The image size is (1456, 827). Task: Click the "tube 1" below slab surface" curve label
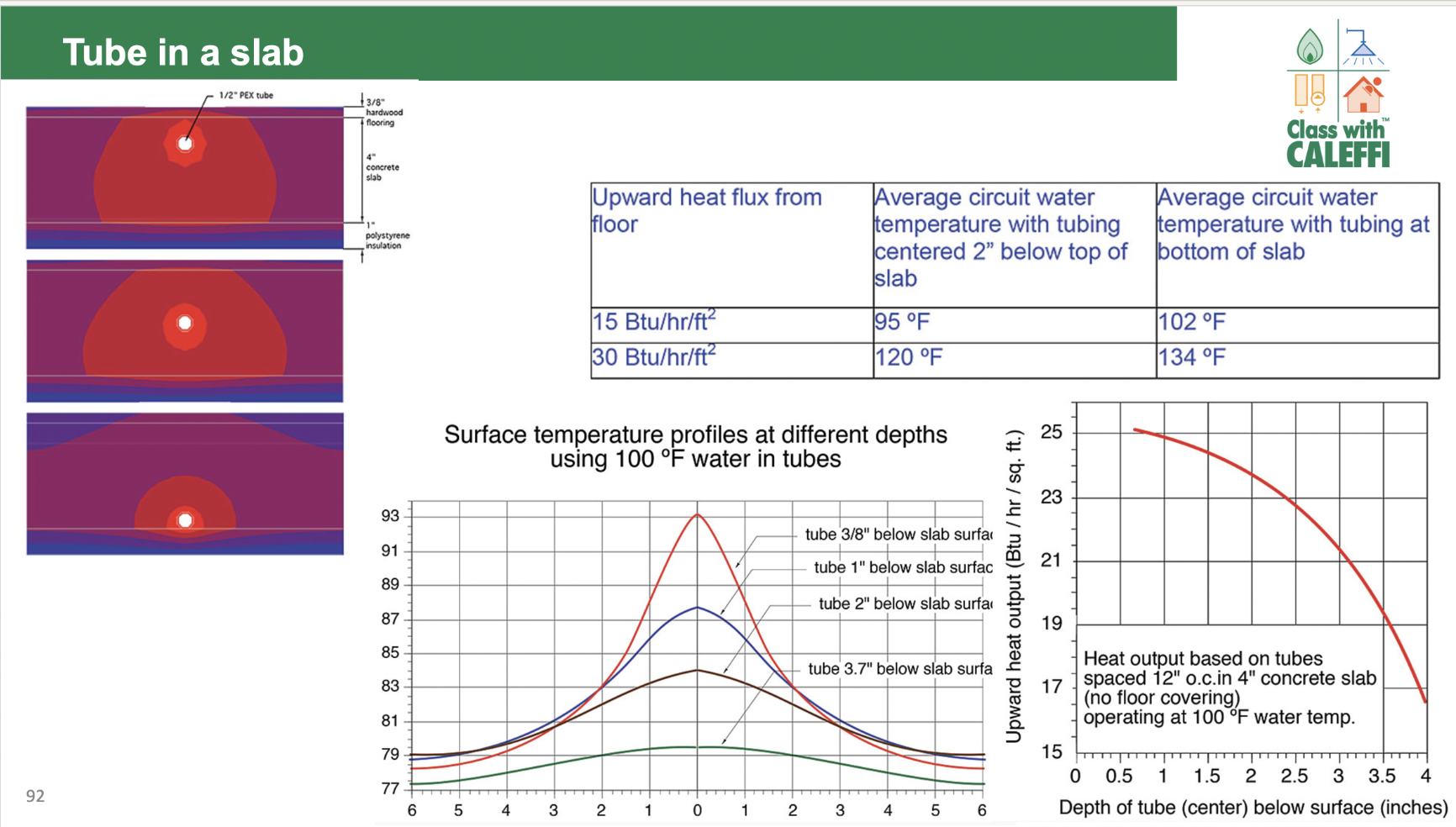click(903, 568)
